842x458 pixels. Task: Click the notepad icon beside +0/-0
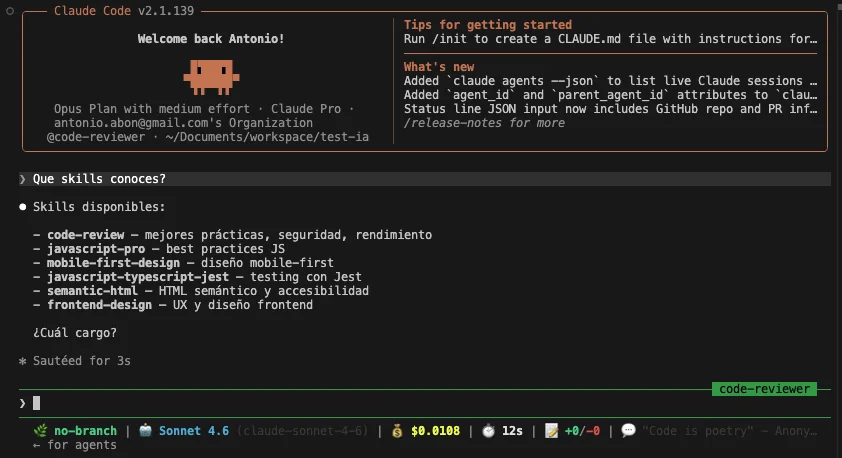(x=551, y=431)
